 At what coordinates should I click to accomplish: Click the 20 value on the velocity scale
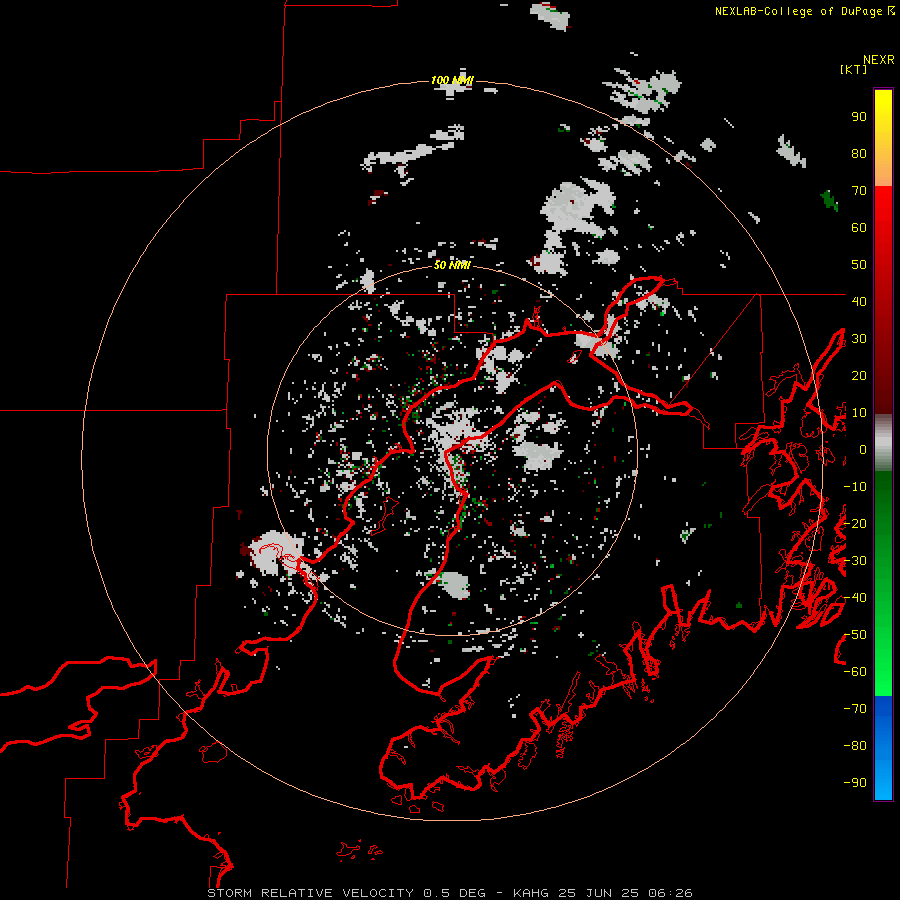point(859,375)
